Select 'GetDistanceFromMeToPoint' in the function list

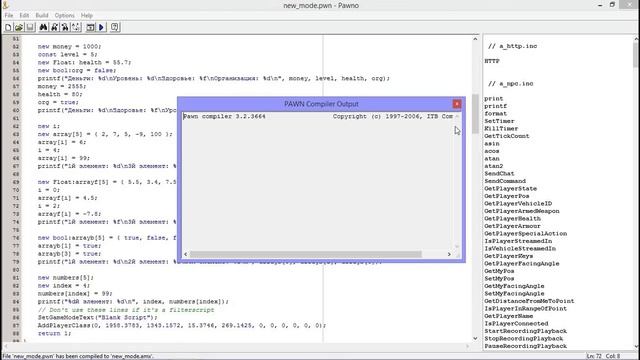529,301
